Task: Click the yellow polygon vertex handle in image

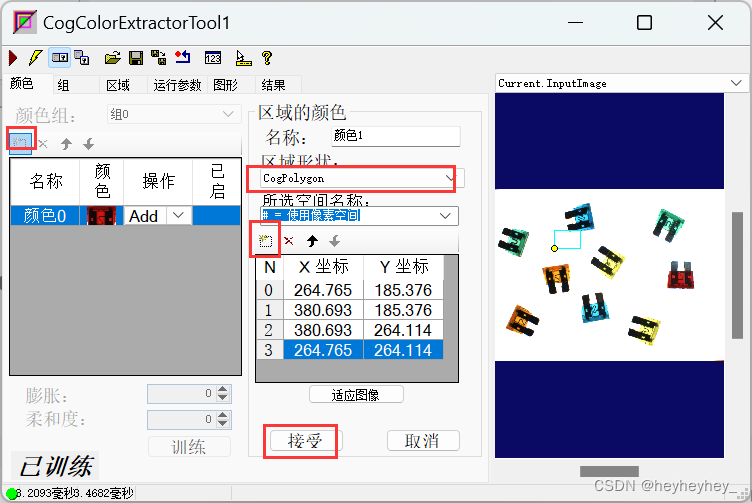Action: [554, 248]
